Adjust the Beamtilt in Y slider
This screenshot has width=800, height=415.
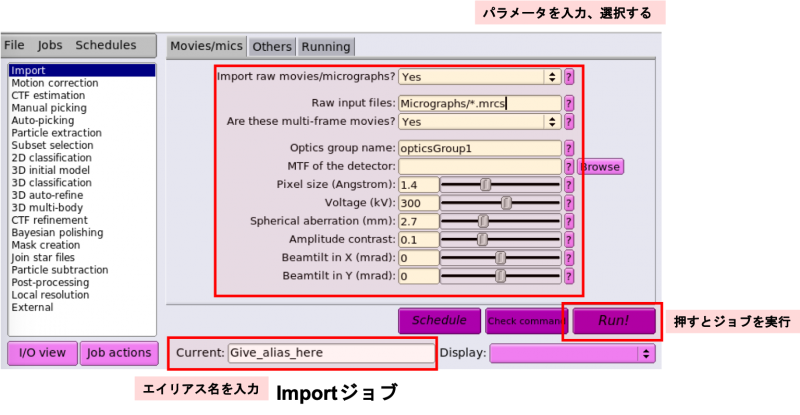(x=500, y=276)
